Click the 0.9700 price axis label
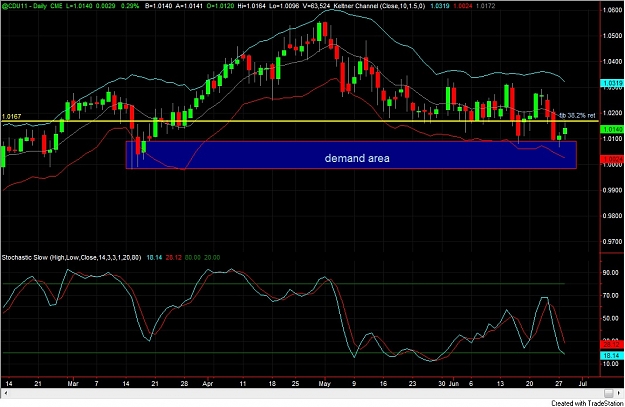The height and width of the screenshot is (407, 625). coord(612,242)
